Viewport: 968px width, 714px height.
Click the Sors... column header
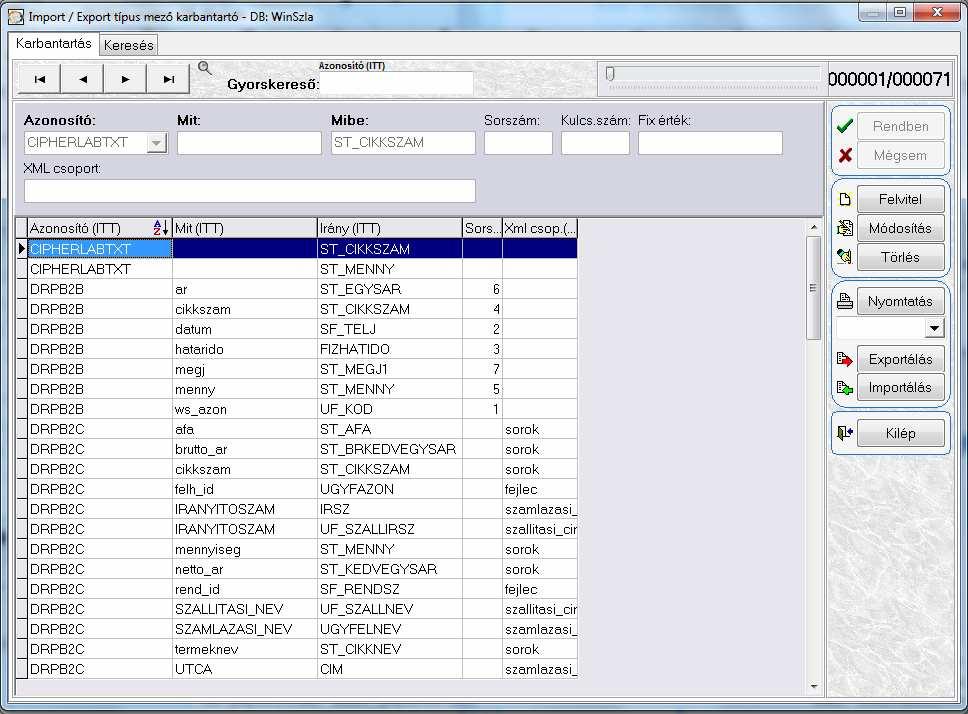pos(482,228)
